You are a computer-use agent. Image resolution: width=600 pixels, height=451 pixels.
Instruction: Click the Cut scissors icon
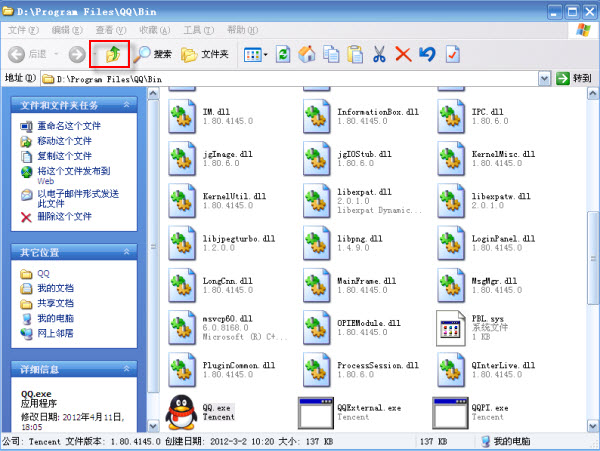click(x=379, y=54)
